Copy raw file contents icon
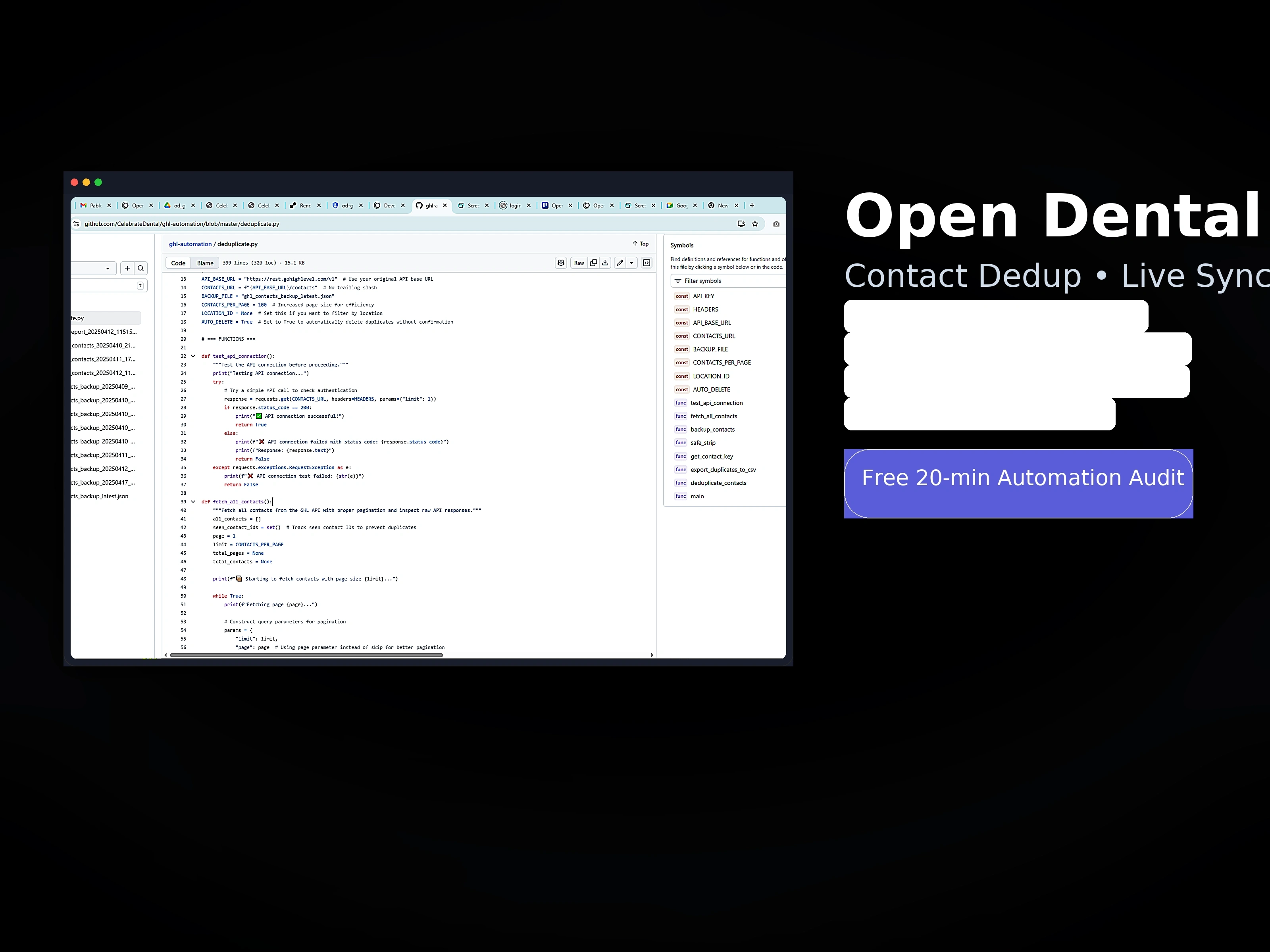Image resolution: width=1270 pixels, height=952 pixels. [593, 263]
